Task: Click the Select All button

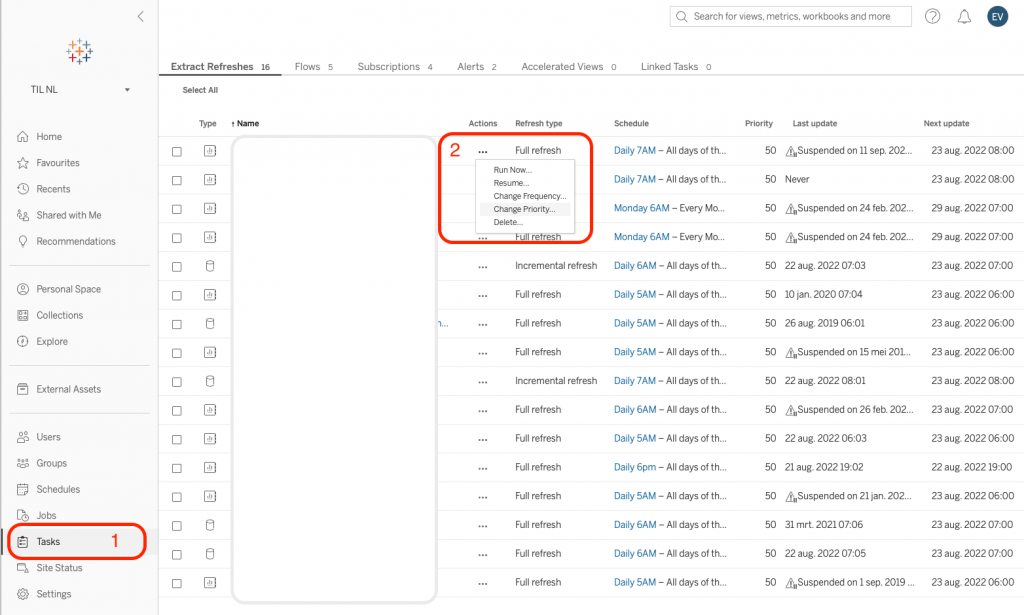Action: click(200, 90)
